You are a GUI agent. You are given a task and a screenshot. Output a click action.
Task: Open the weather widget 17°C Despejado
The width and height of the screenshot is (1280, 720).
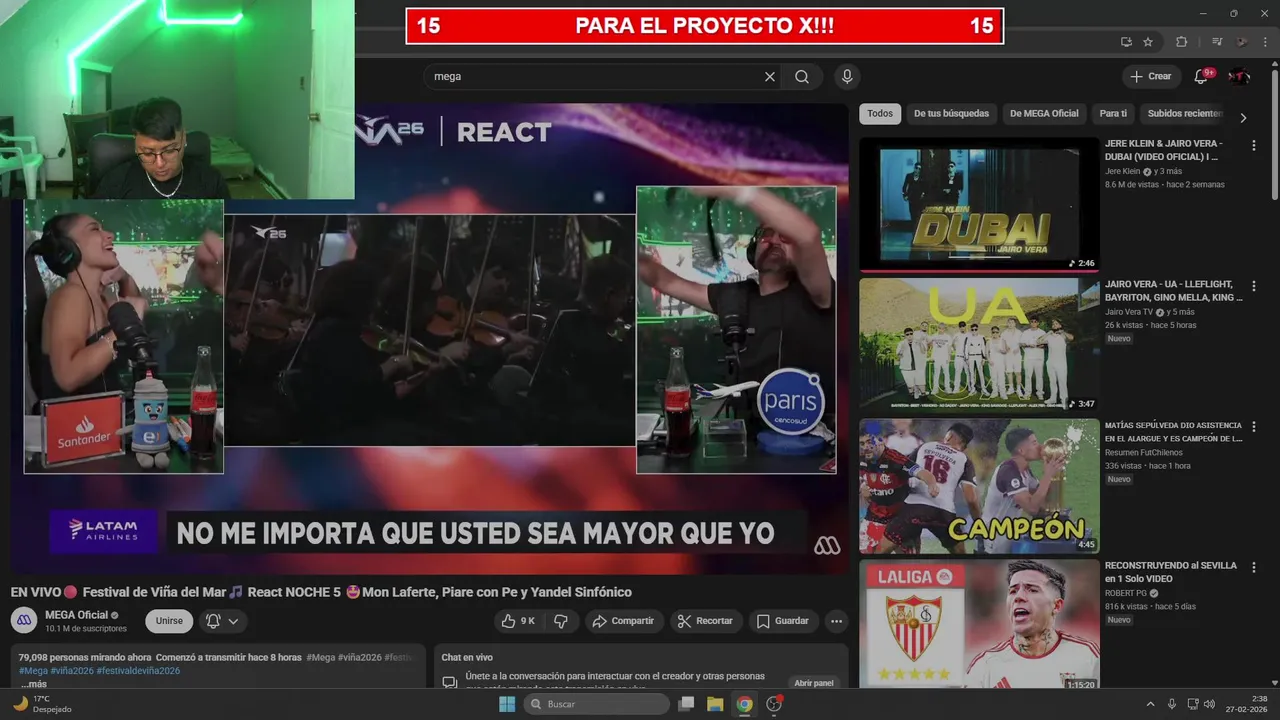(x=42, y=704)
